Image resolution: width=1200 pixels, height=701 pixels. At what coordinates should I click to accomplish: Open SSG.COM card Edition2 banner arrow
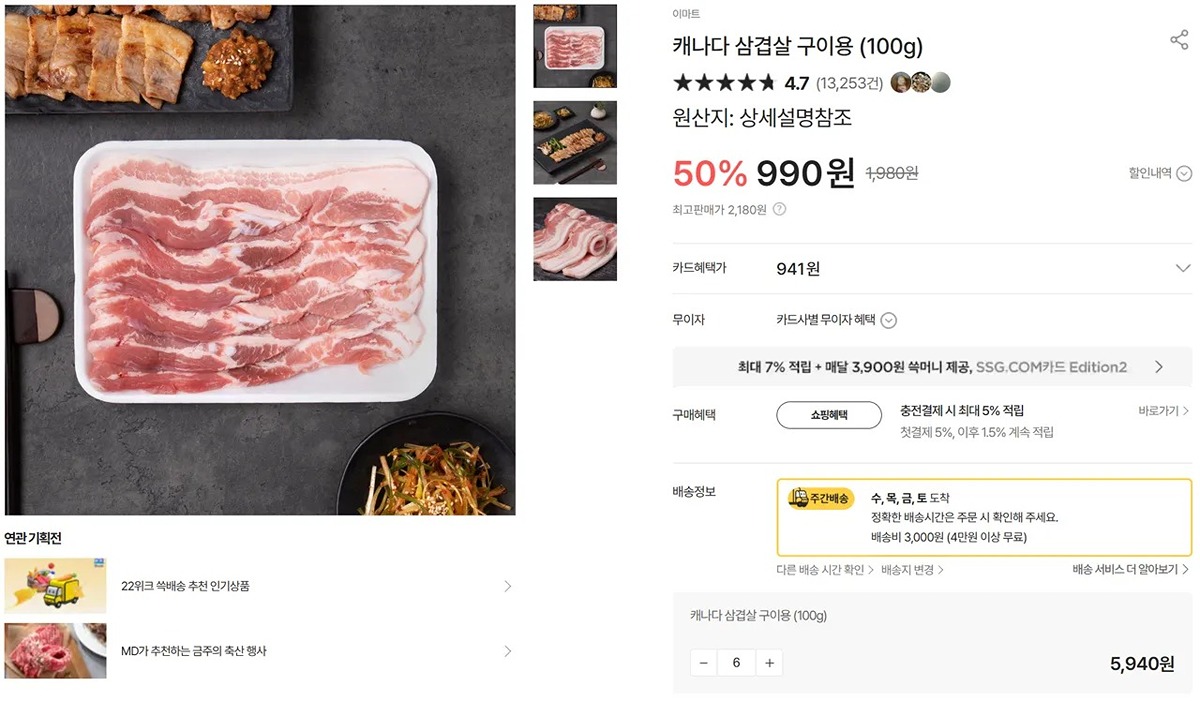pos(1159,367)
